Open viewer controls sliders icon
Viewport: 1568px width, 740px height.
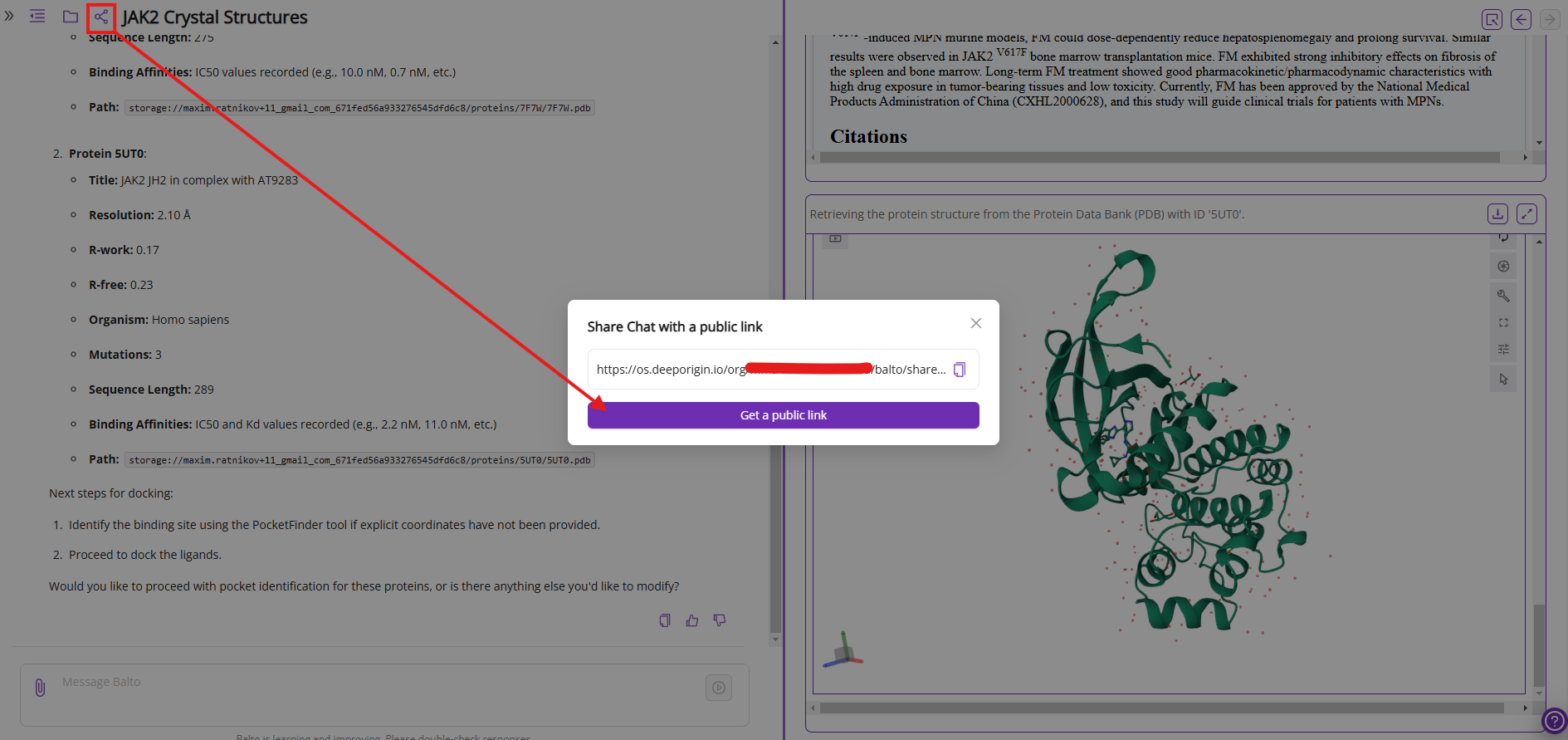[x=1503, y=349]
